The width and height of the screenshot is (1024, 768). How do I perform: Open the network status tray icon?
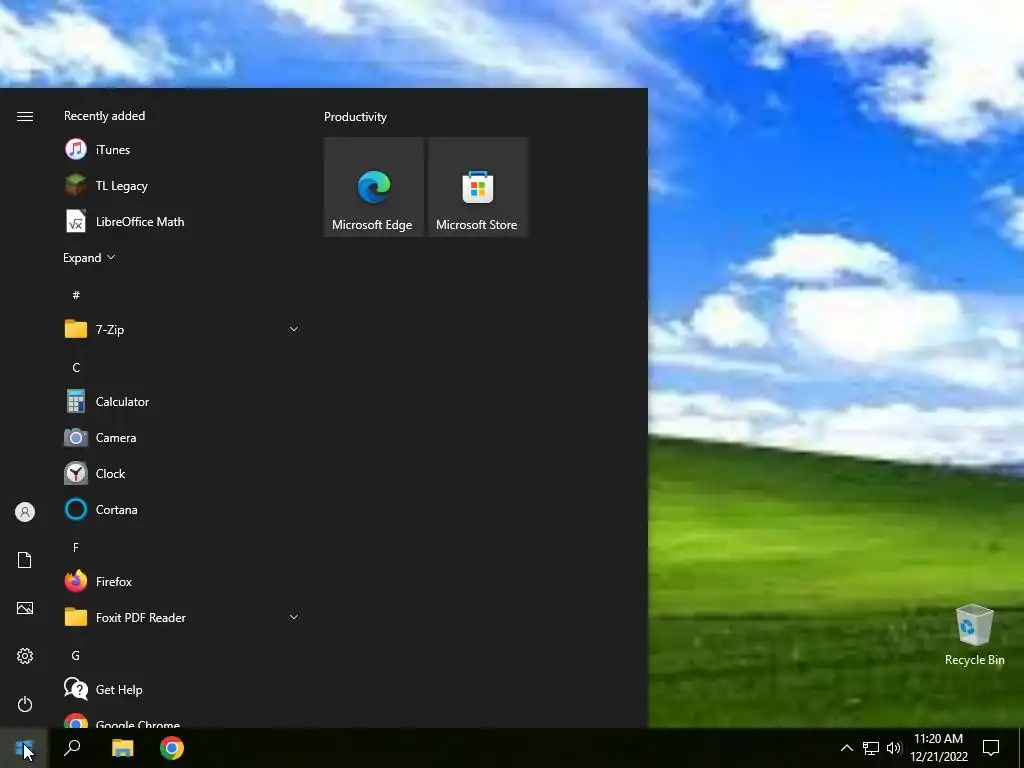(x=871, y=748)
